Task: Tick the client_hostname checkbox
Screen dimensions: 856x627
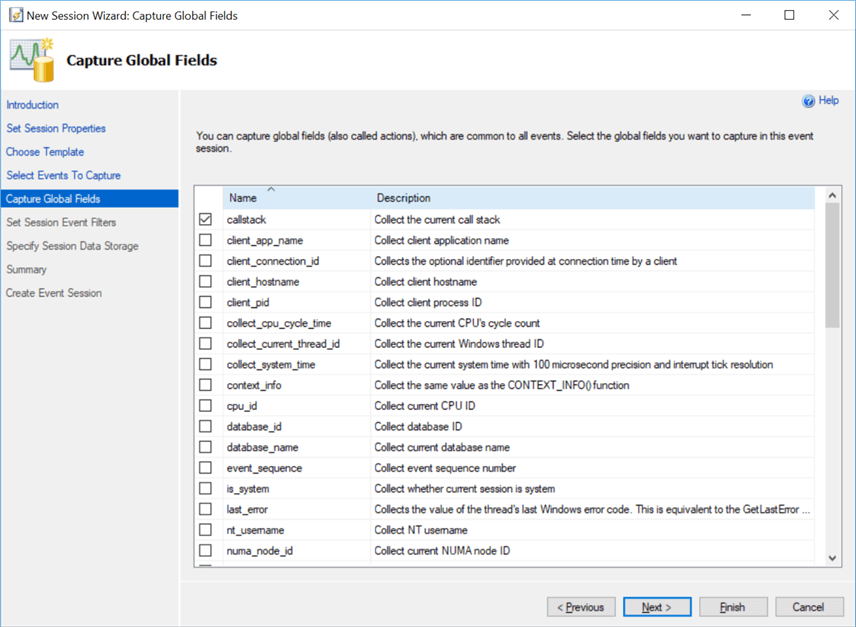Action: tap(205, 282)
